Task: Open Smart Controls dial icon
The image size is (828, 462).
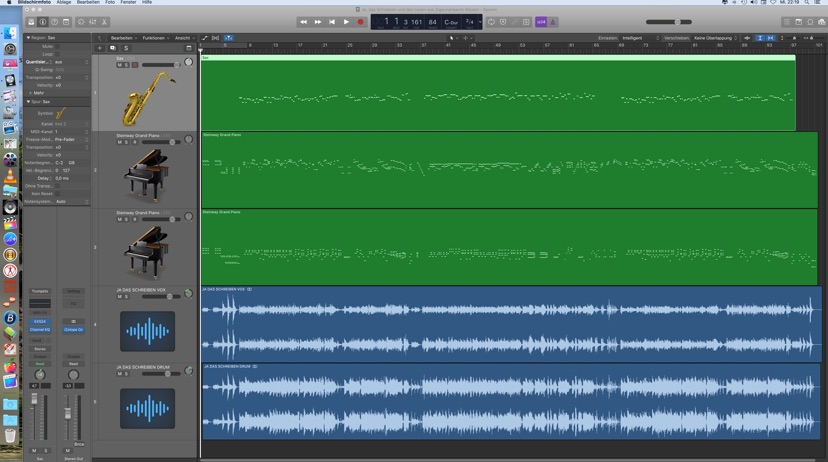Action: point(81,22)
